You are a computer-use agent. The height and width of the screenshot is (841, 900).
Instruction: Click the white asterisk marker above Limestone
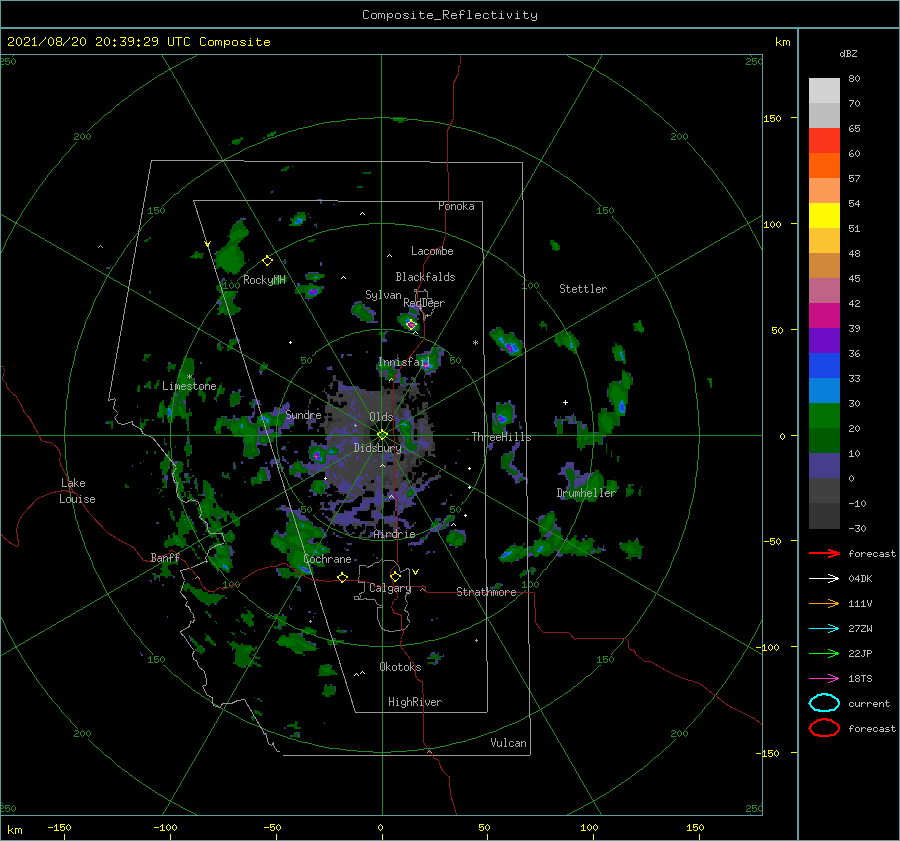[189, 377]
